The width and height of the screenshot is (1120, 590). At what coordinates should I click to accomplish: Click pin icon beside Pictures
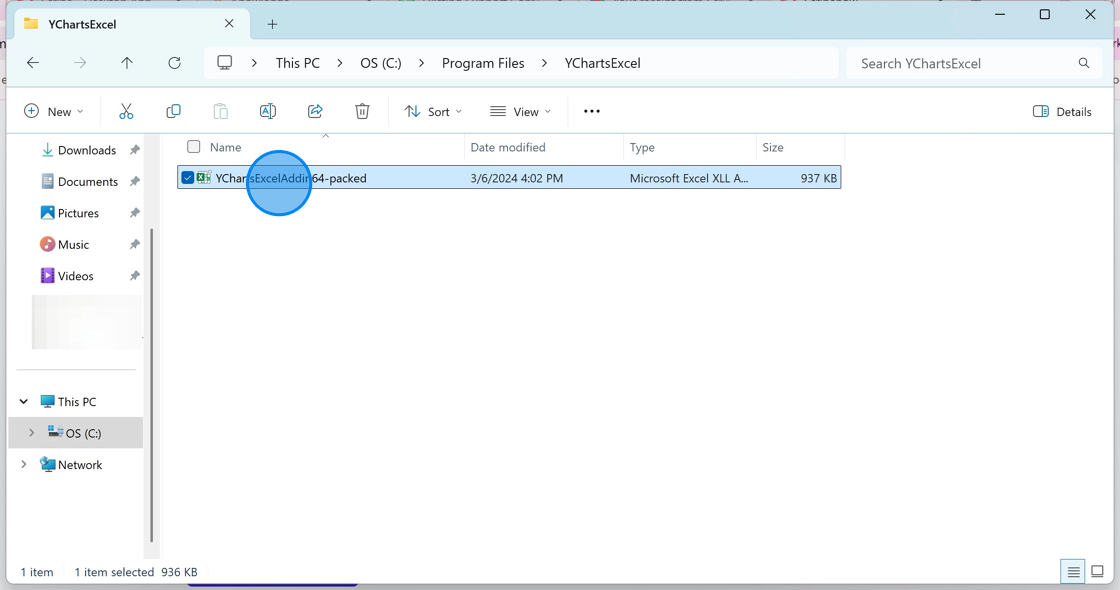pyautogui.click(x=134, y=213)
